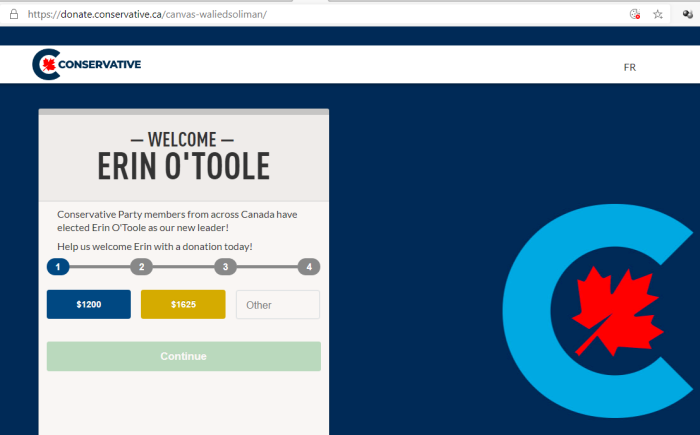Click the Other amount input field
The height and width of the screenshot is (435, 700).
click(x=278, y=305)
